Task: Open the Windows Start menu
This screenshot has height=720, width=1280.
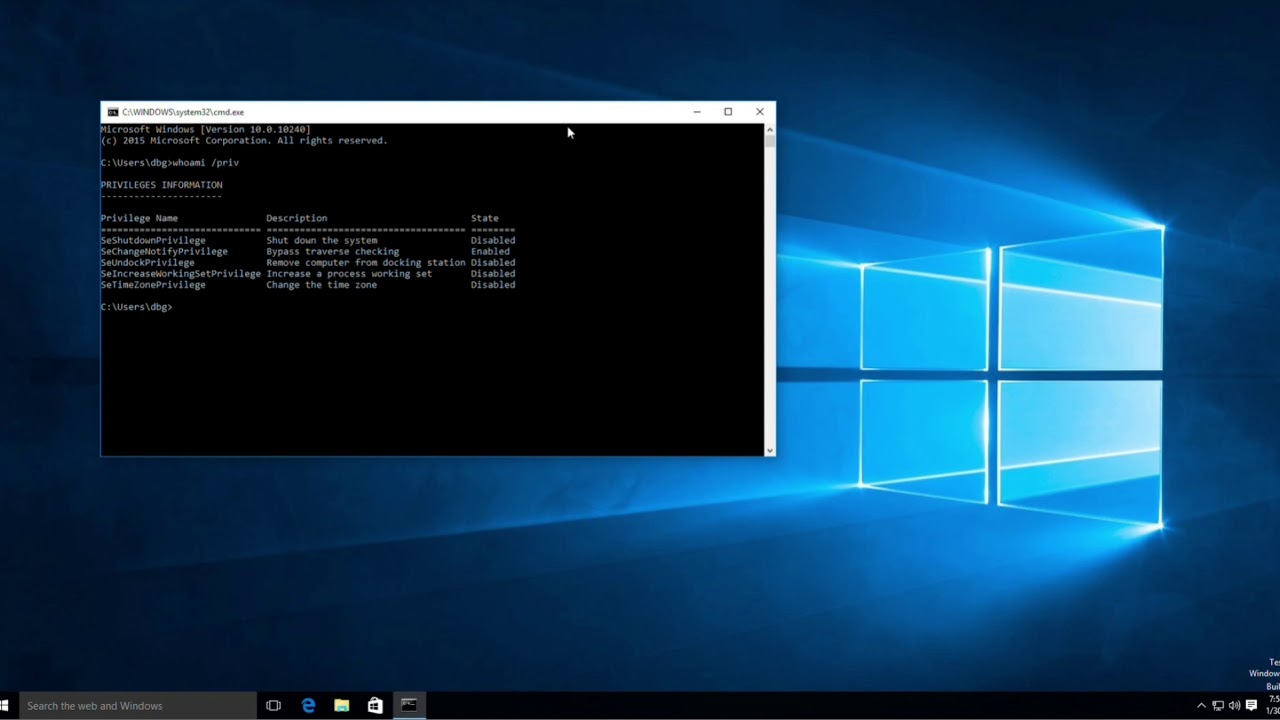Action: tap(5, 705)
